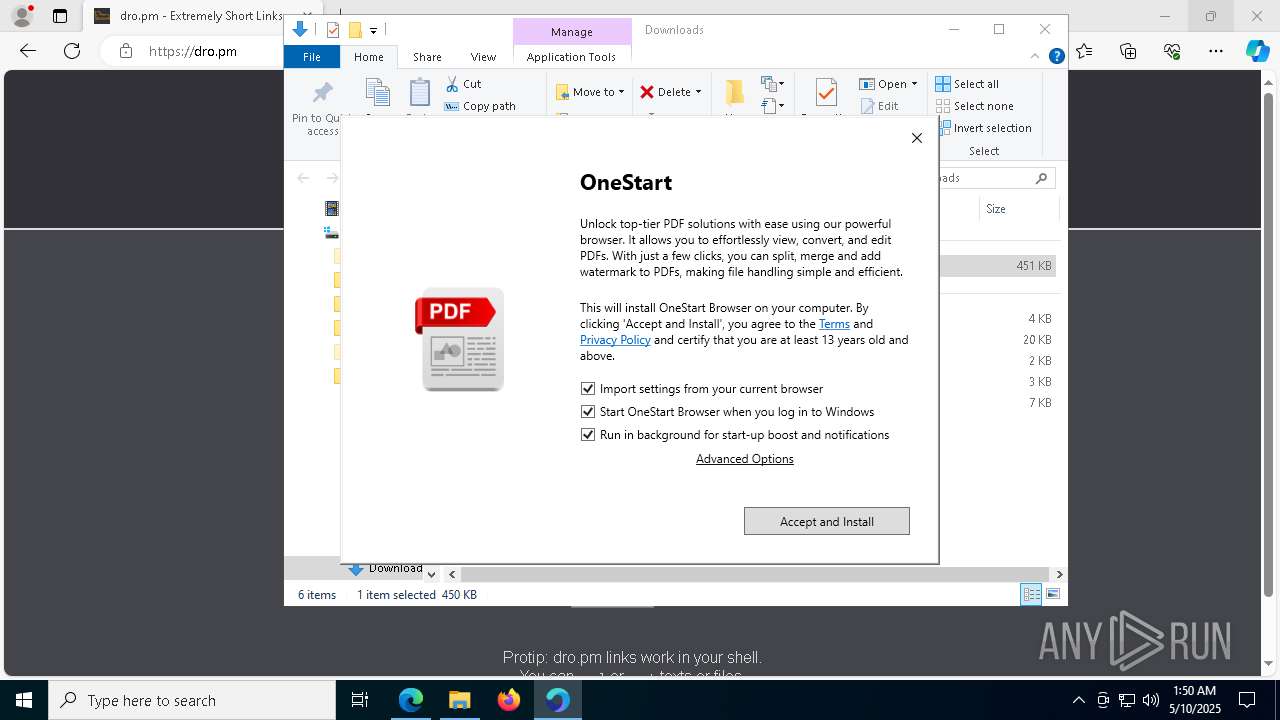
Task: Select the Manage contextual tab
Action: point(572,32)
